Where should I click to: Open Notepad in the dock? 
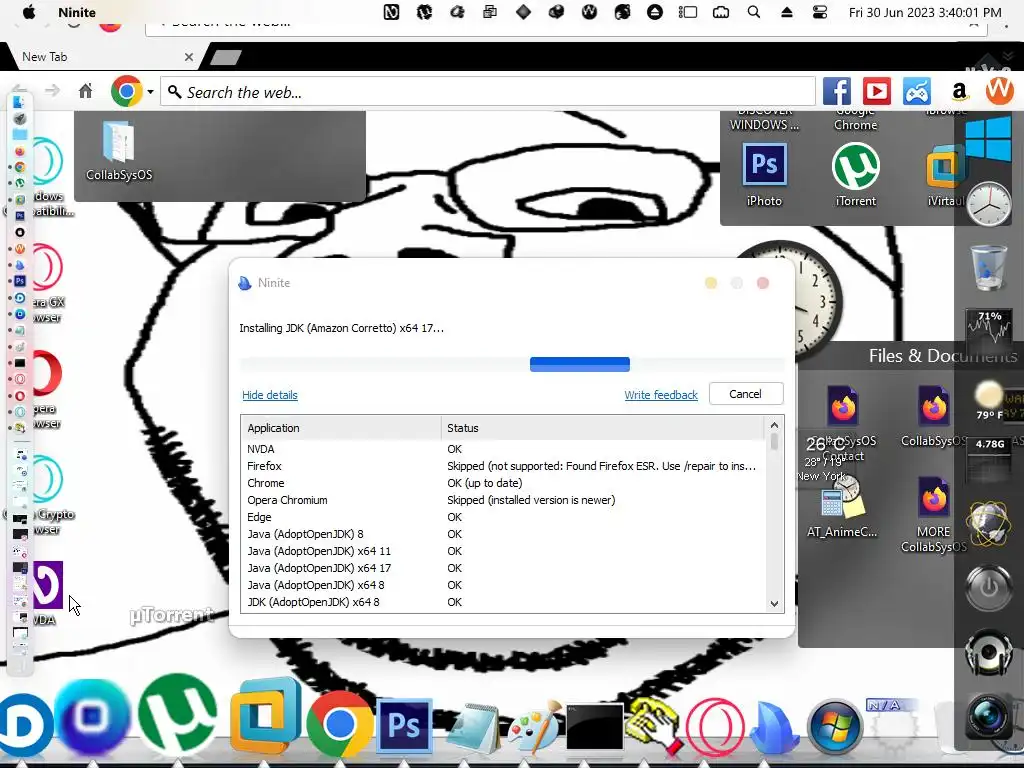click(472, 728)
